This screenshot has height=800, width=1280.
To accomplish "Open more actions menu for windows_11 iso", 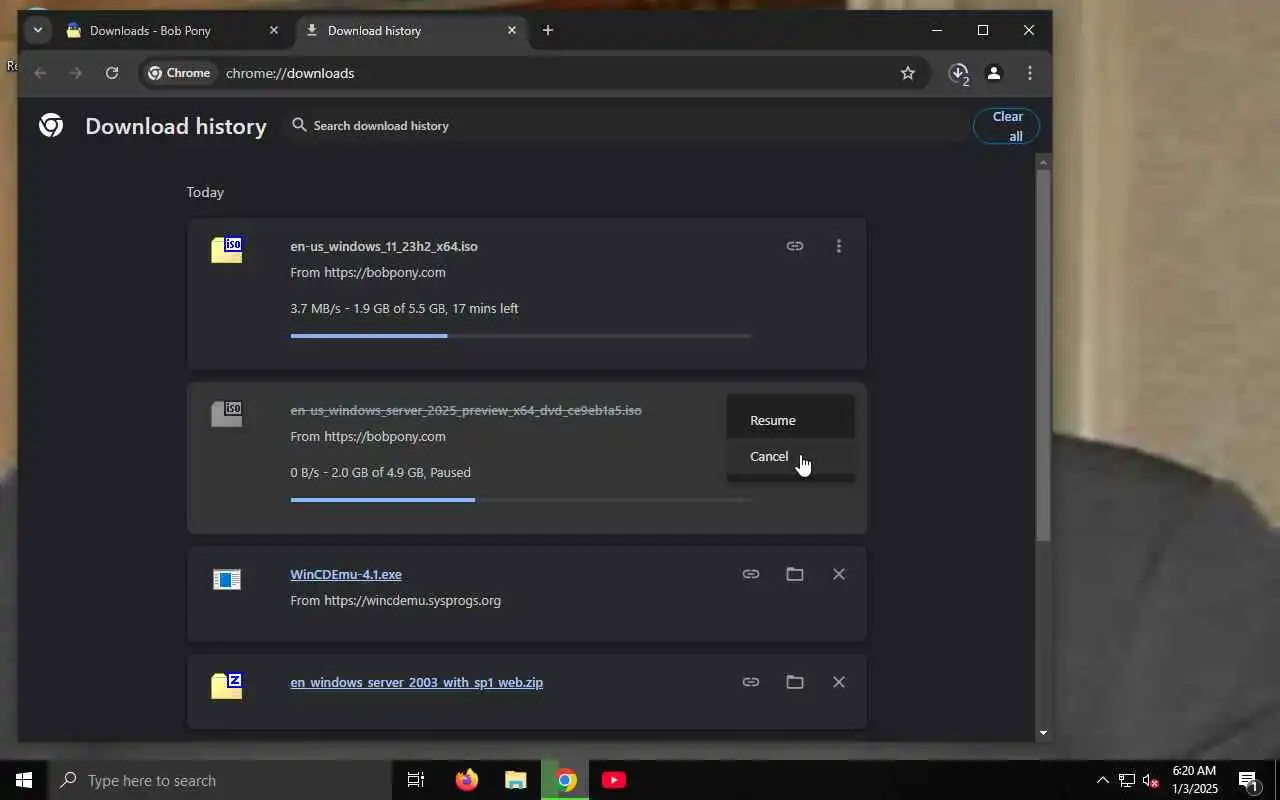I will (839, 246).
